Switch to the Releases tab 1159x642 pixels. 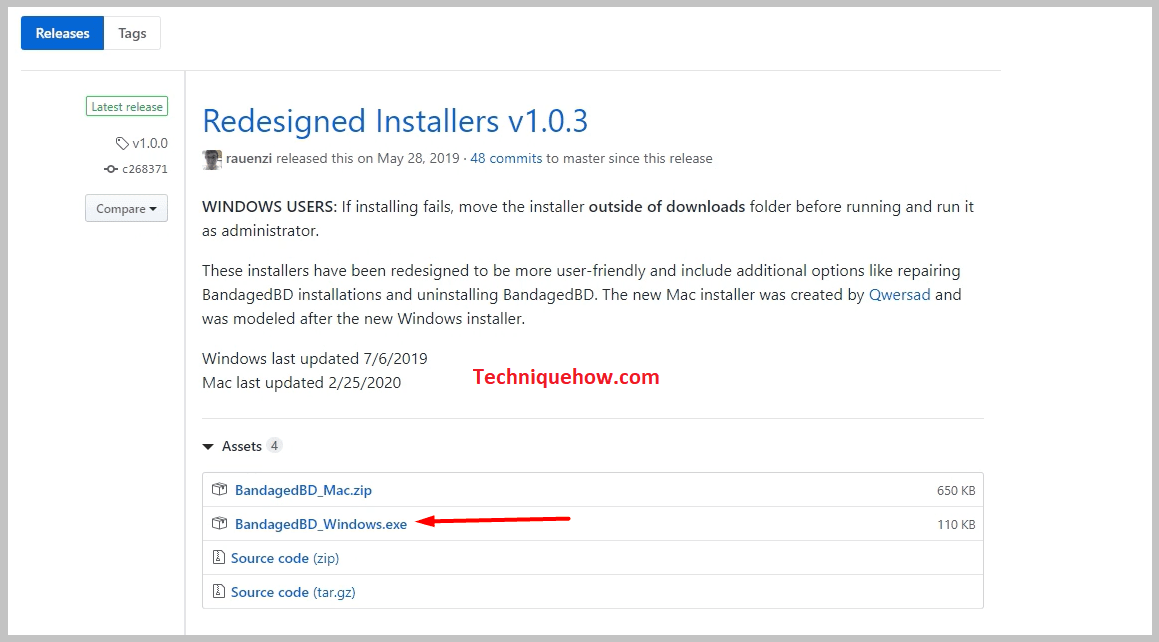coord(62,33)
